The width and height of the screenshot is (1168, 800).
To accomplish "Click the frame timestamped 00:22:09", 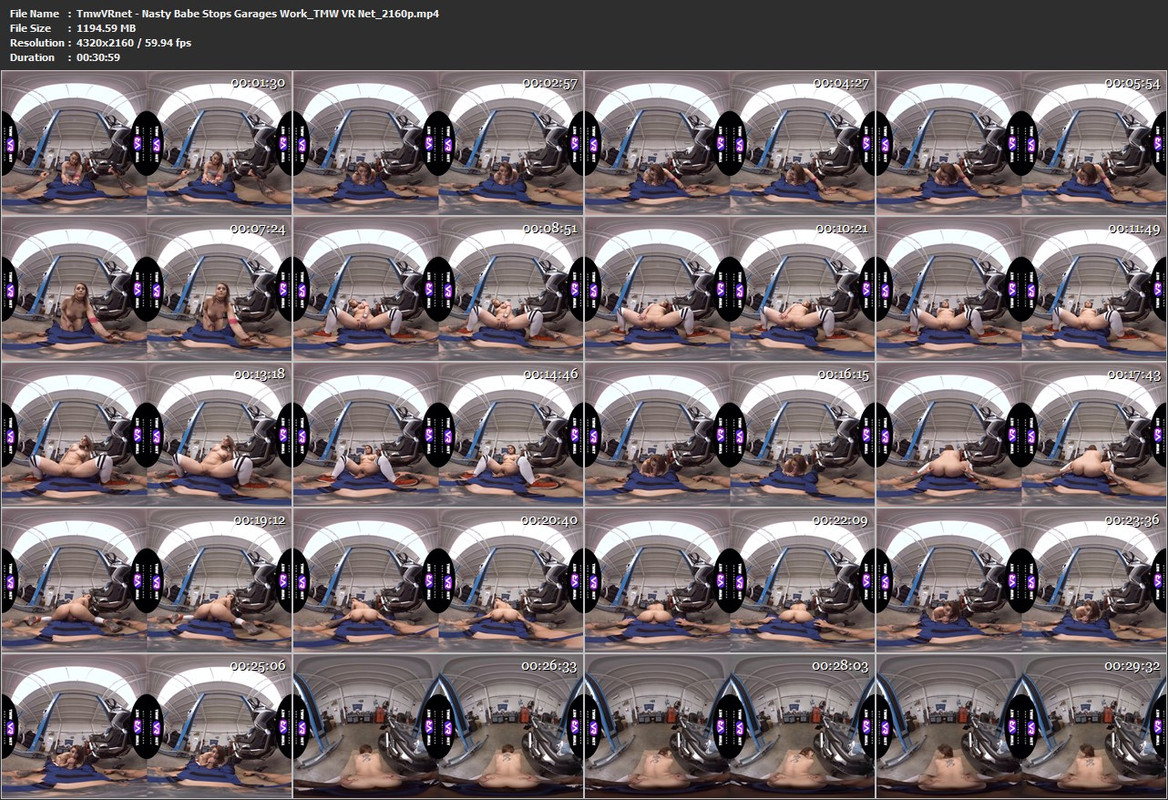I will point(730,580).
